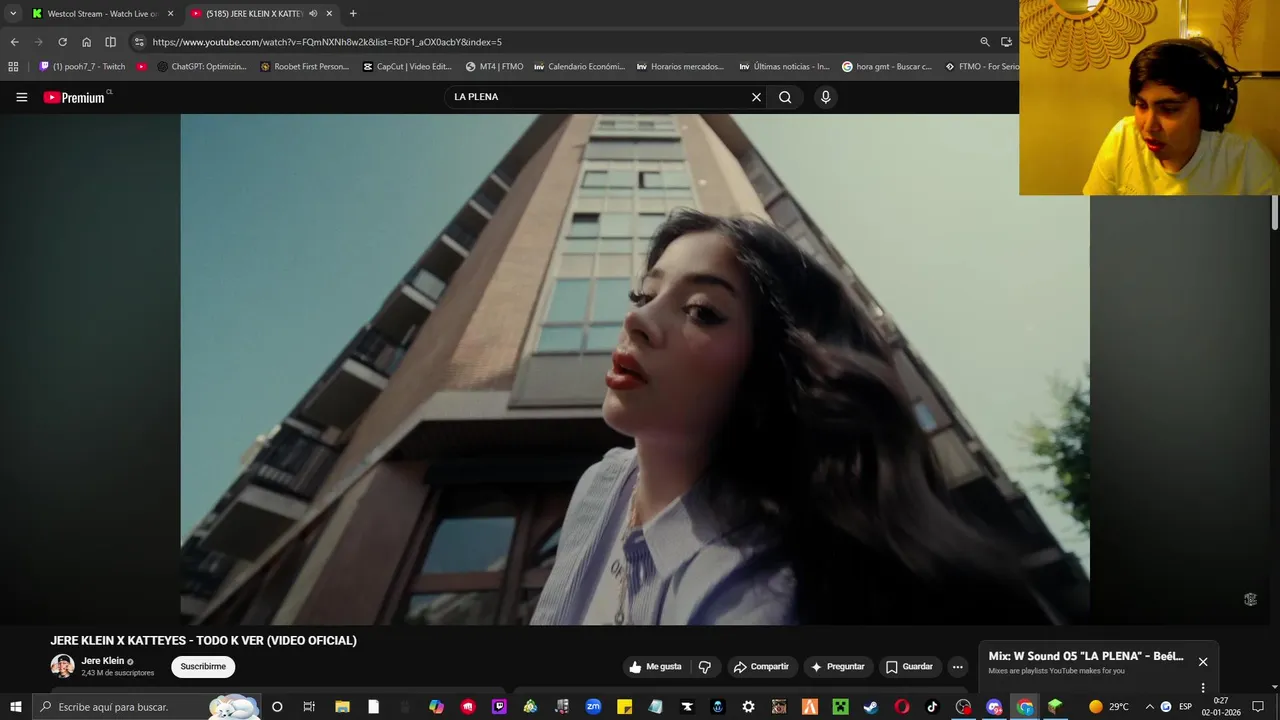Open Zoom app on taskbar
Viewport: 1280px width, 720px height.
coord(593,707)
